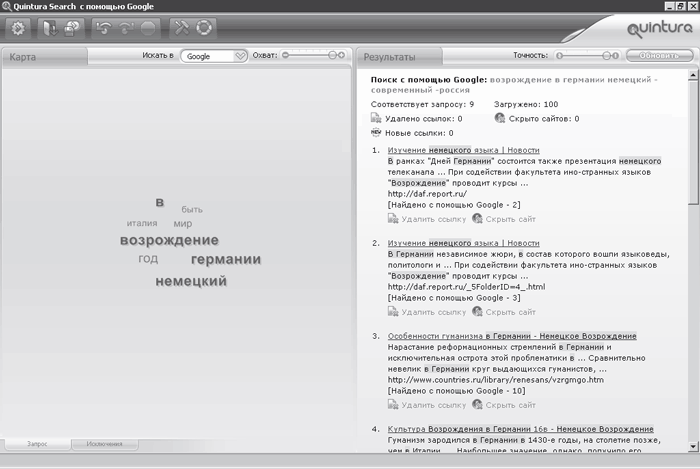
Task: Click the Охват slider handle
Action: [x=332, y=55]
